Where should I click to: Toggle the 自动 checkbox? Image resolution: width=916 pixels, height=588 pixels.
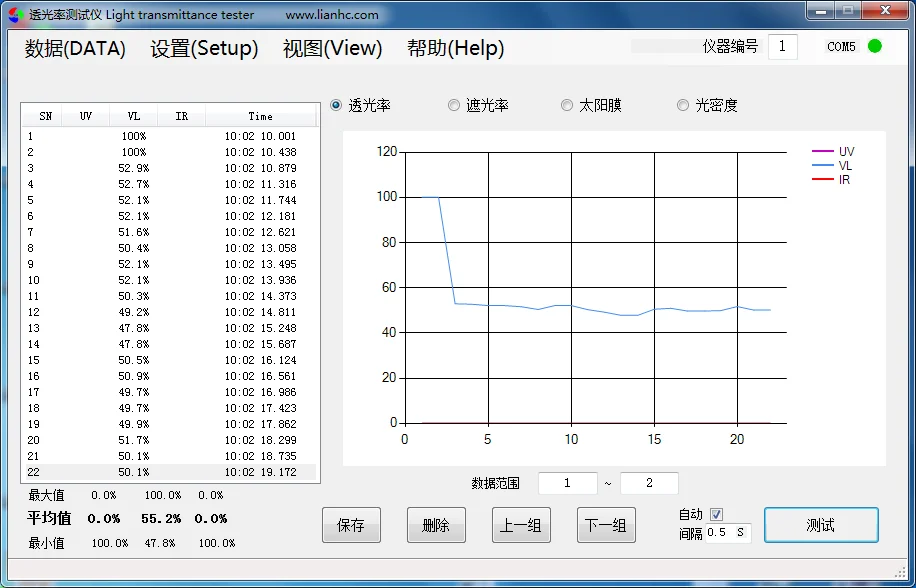[x=716, y=514]
